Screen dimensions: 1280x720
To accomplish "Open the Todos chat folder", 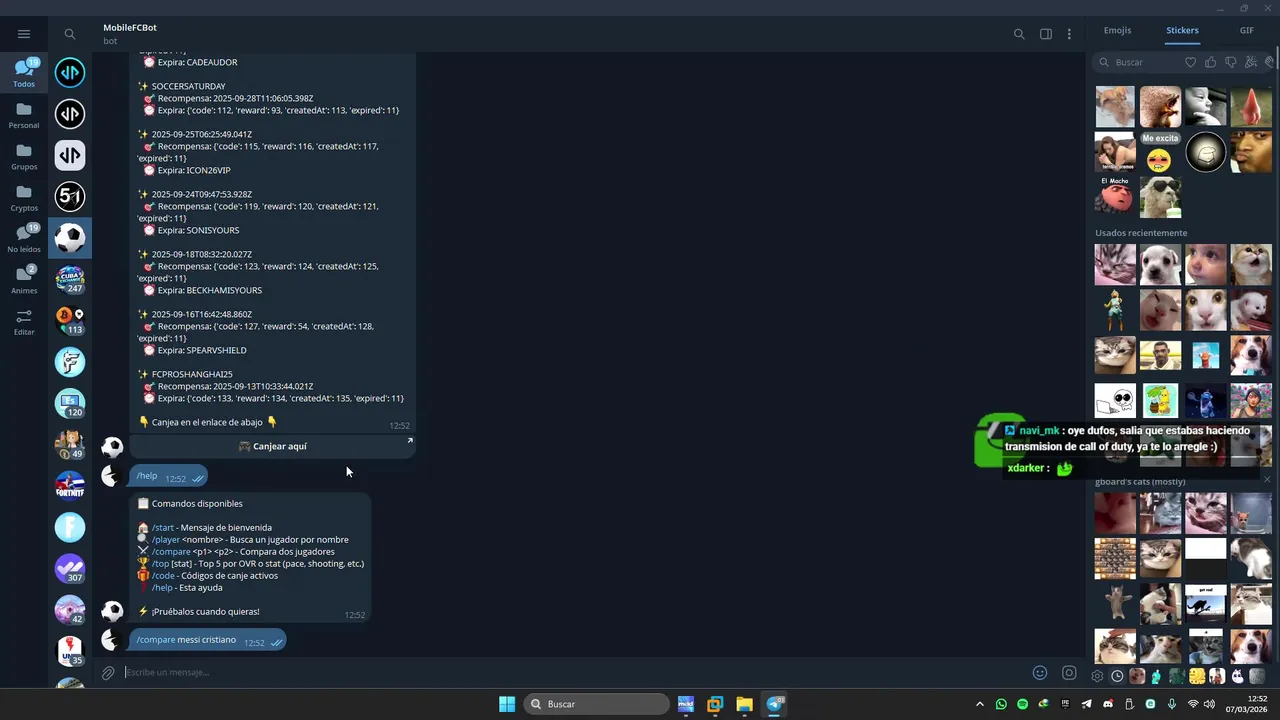I will (x=24, y=73).
